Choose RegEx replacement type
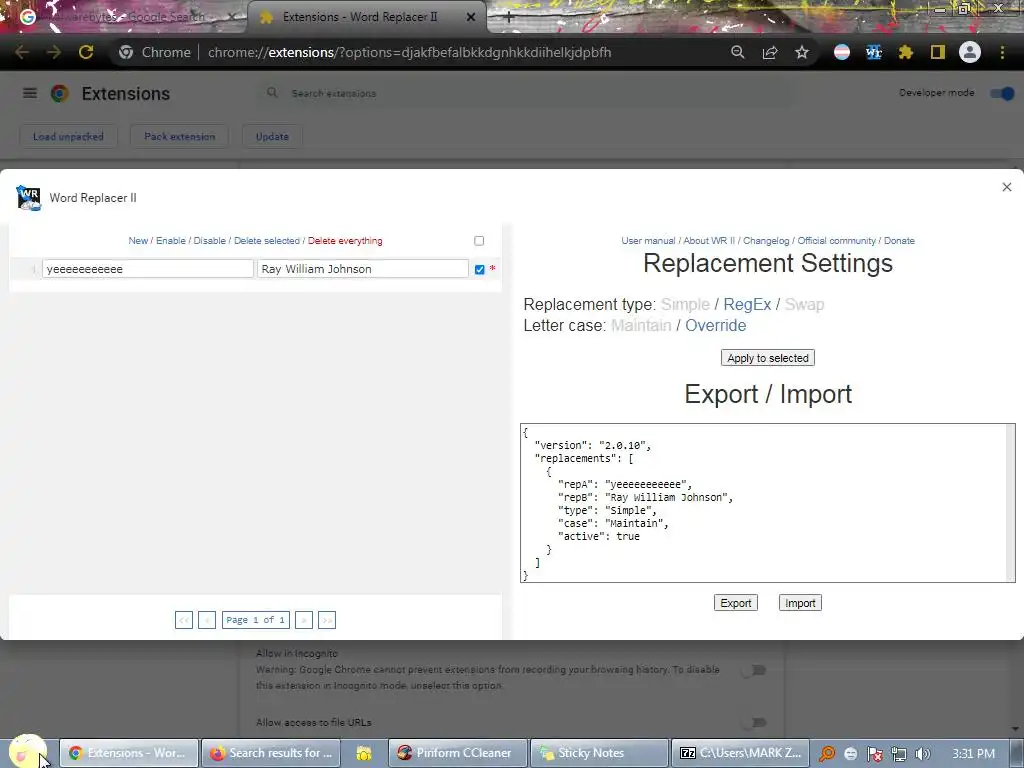Viewport: 1024px width, 768px height. tap(747, 304)
